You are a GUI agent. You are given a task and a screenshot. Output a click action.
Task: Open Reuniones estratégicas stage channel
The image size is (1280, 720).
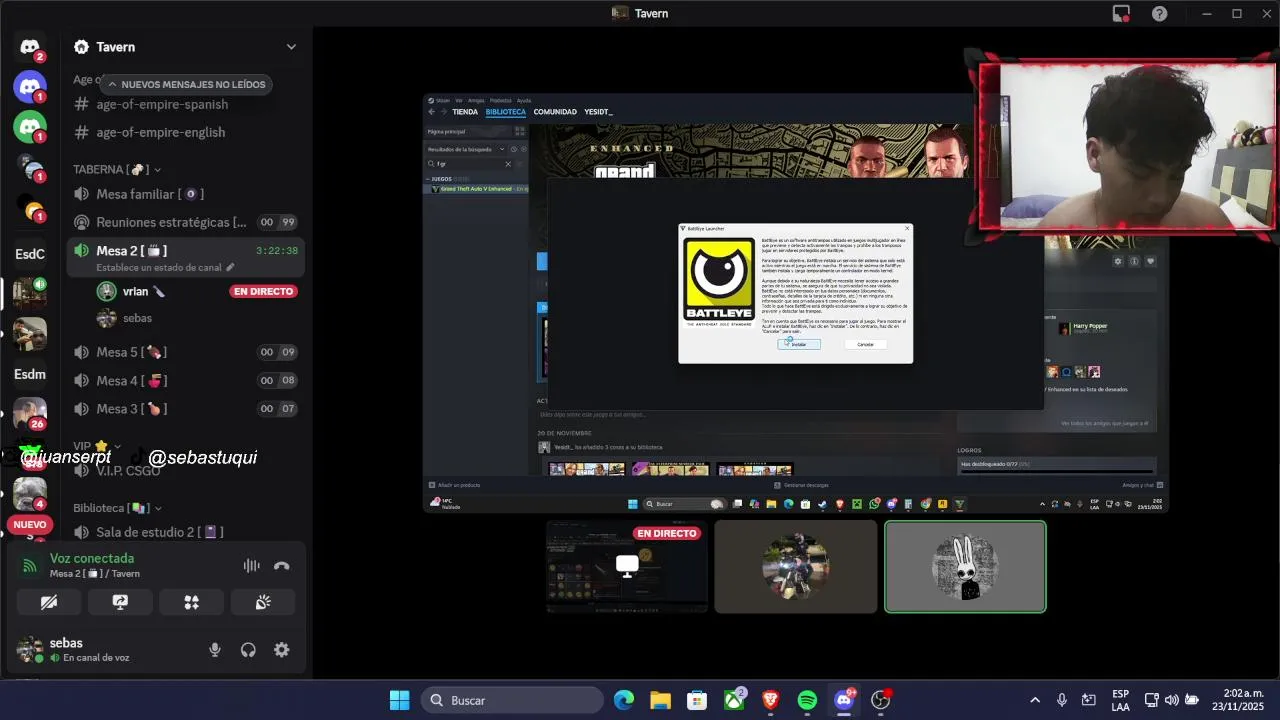(x=186, y=222)
